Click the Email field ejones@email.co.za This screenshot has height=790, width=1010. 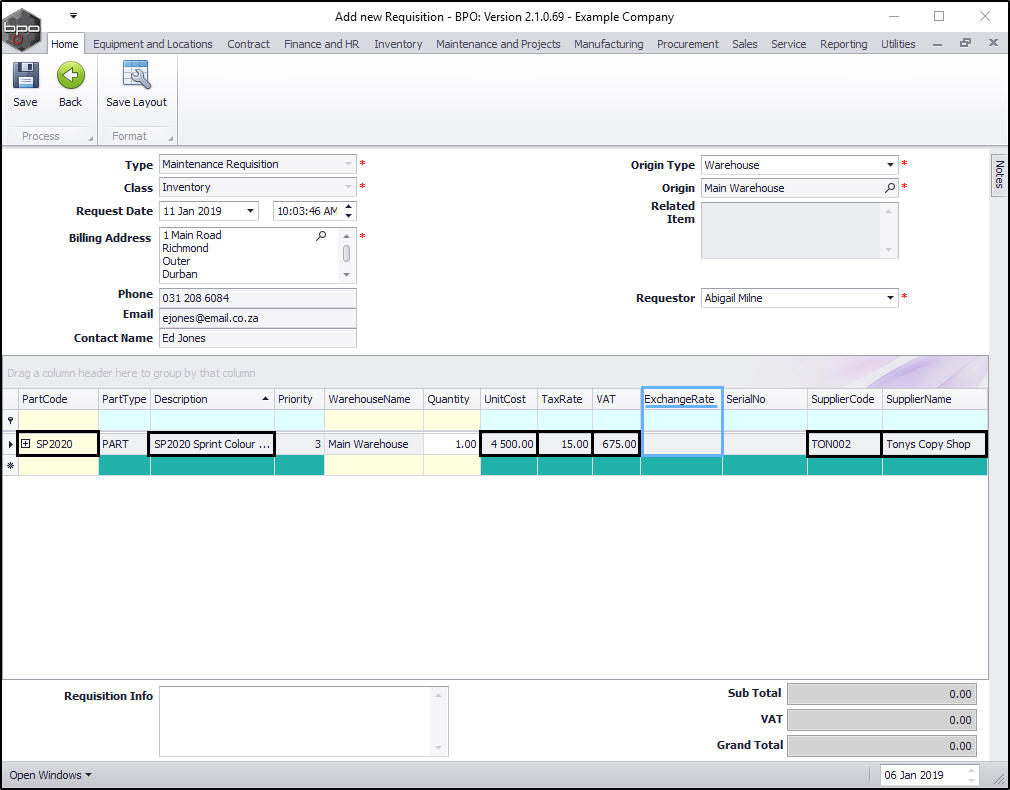258,318
